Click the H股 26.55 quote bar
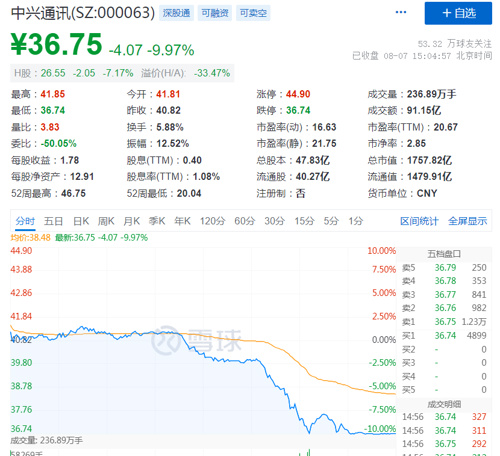500x456 pixels. tap(122, 73)
